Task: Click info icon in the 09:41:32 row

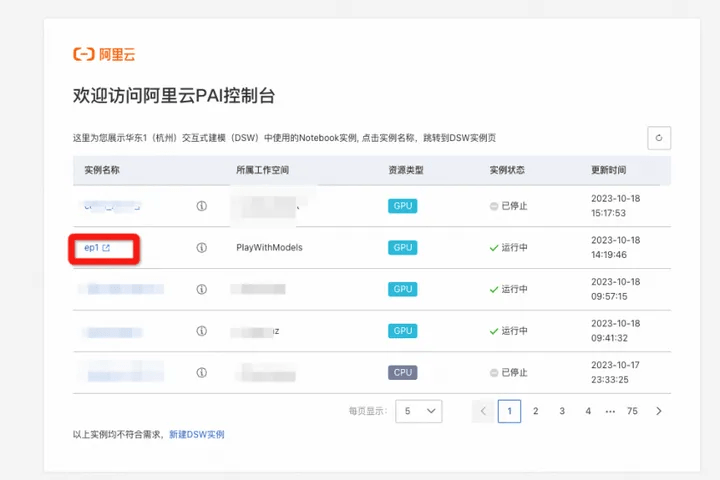Action: pyautogui.click(x=202, y=331)
